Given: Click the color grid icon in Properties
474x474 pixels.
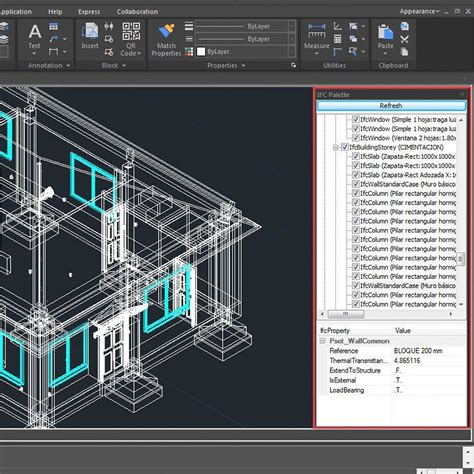Looking at the screenshot, I should [189, 52].
